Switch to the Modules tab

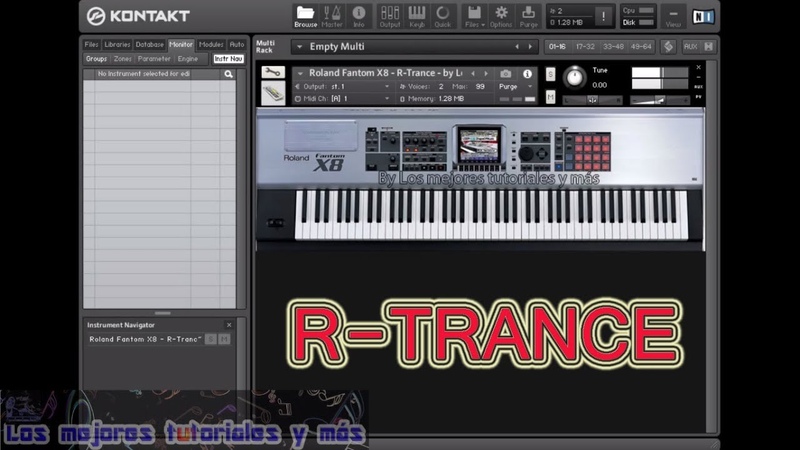[211, 44]
